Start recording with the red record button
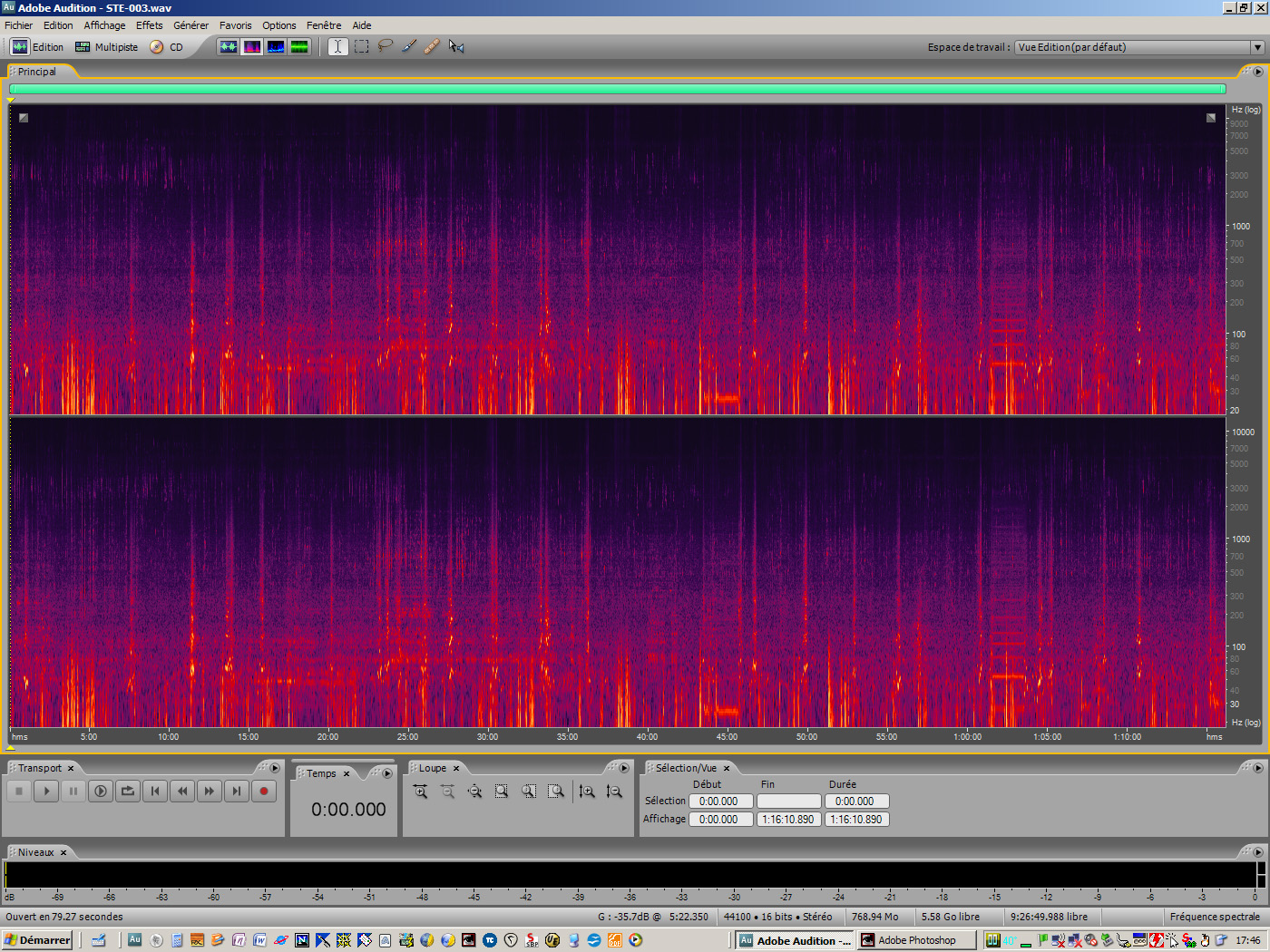 pyautogui.click(x=264, y=791)
